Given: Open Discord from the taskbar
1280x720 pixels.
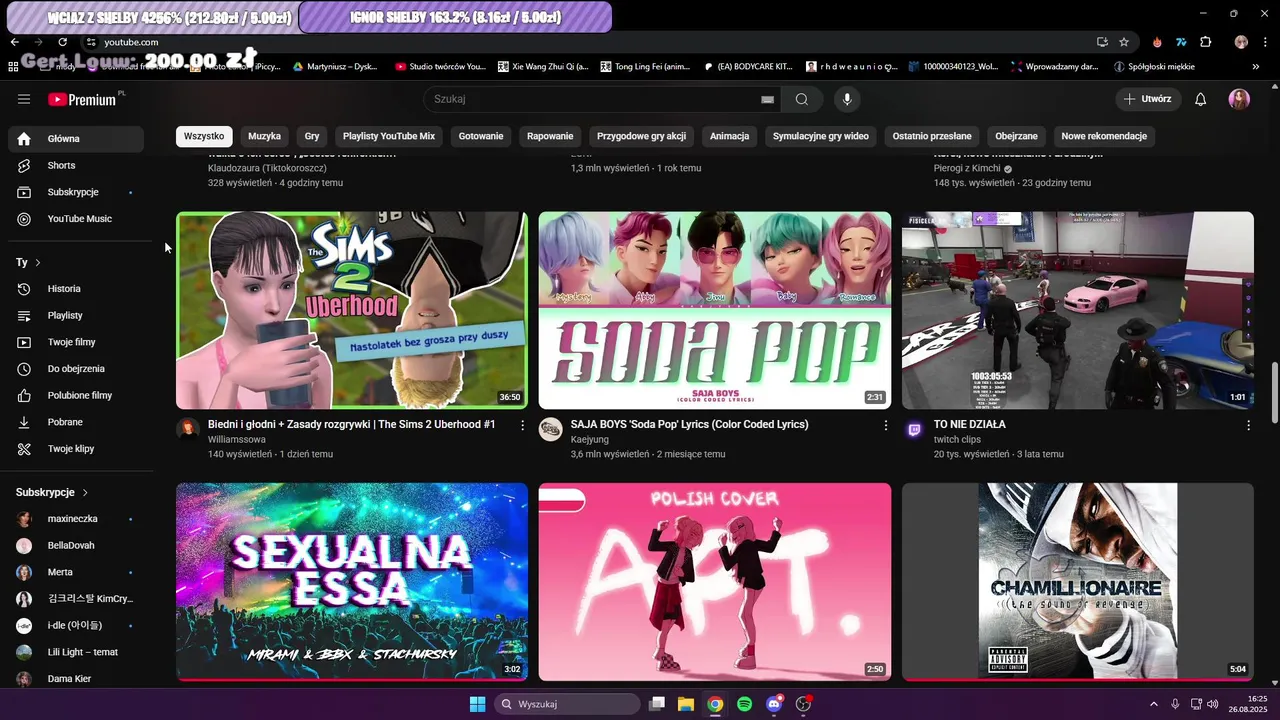Looking at the screenshot, I should coord(773,704).
